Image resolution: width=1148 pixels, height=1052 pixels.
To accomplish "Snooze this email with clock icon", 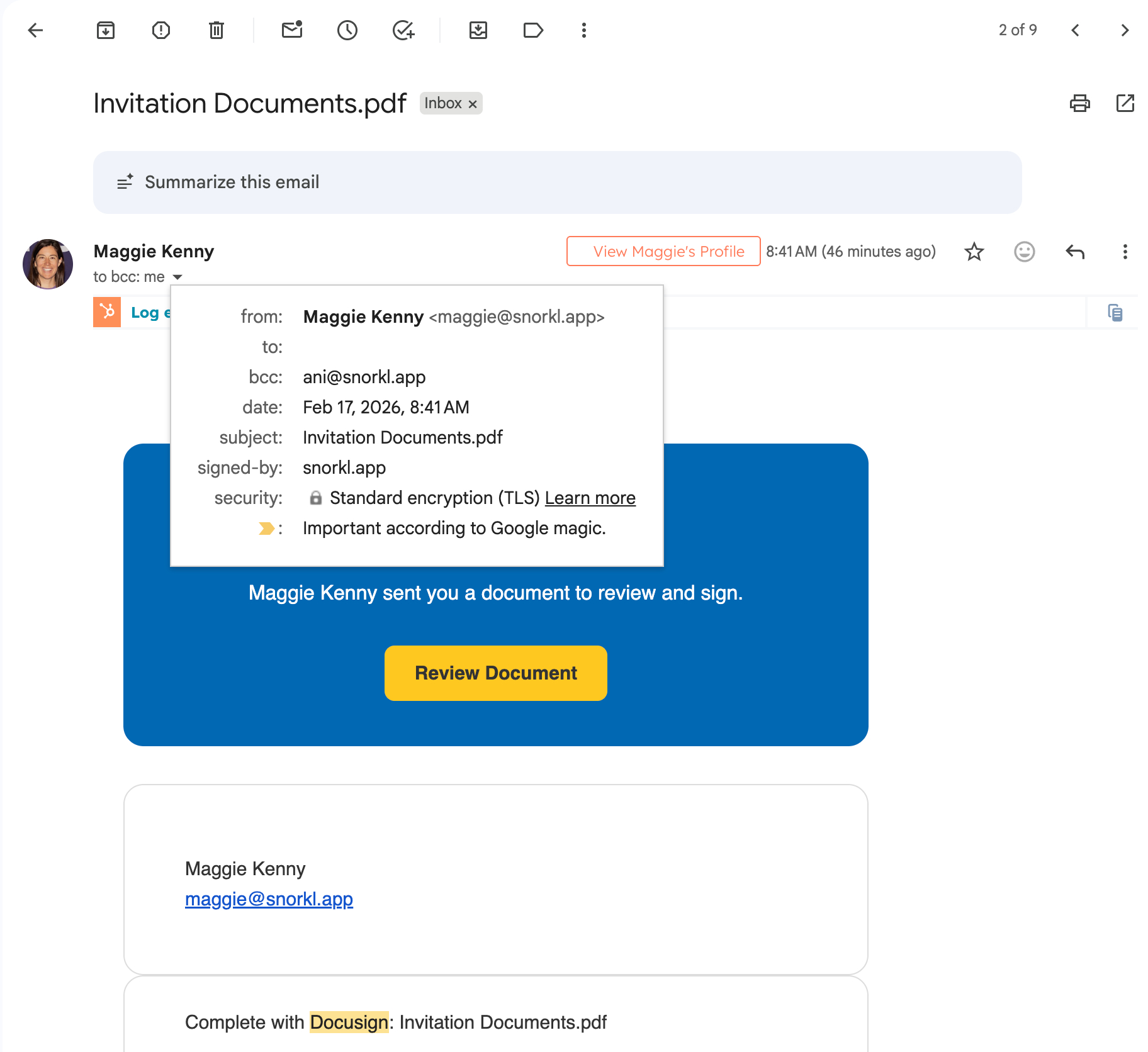I will coord(347,30).
